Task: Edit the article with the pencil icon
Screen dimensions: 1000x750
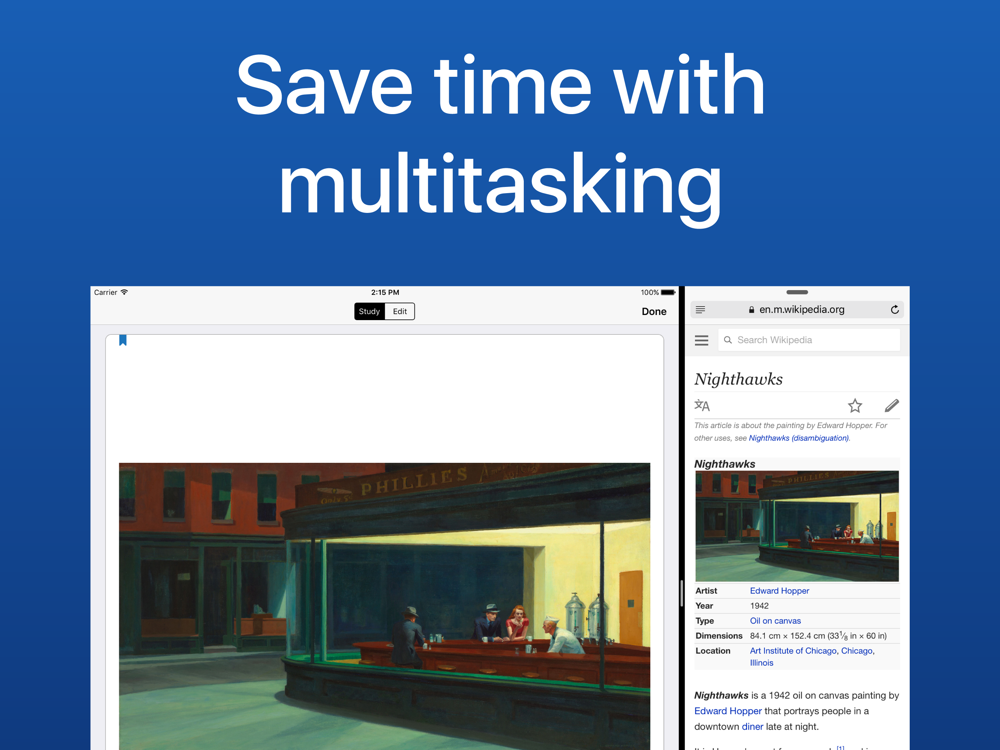Action: [892, 405]
